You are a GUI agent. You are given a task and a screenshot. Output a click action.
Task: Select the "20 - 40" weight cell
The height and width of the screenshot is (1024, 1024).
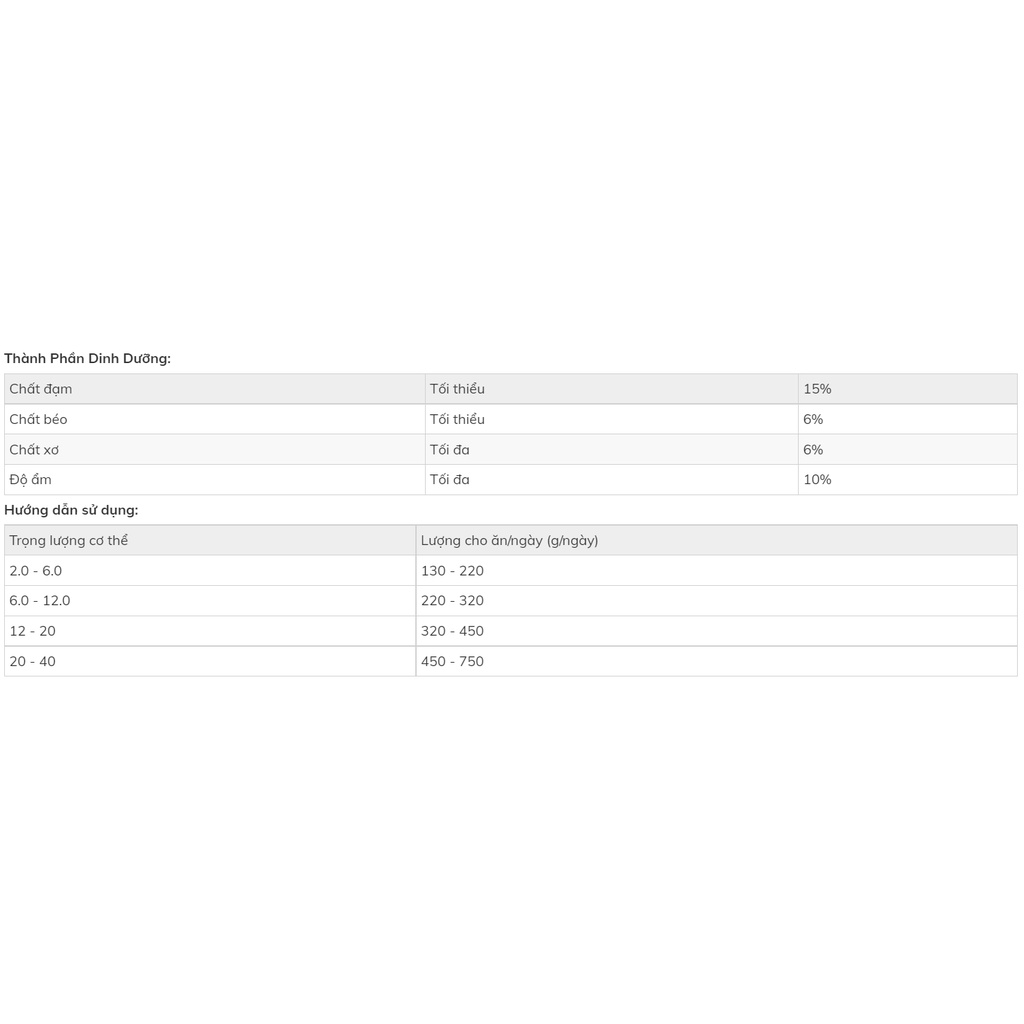(33, 662)
